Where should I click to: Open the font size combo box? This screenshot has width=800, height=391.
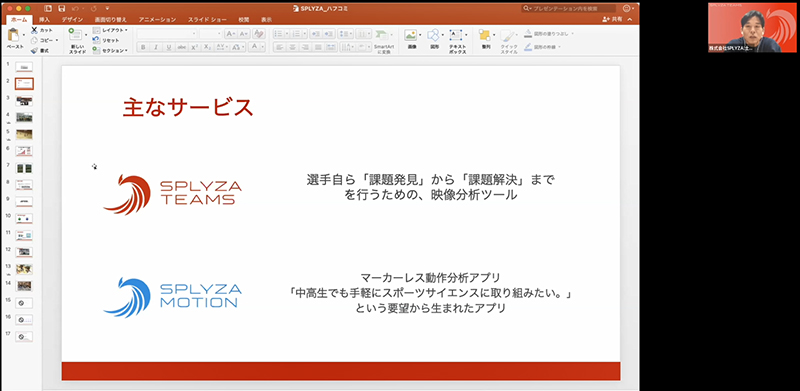click(211, 34)
